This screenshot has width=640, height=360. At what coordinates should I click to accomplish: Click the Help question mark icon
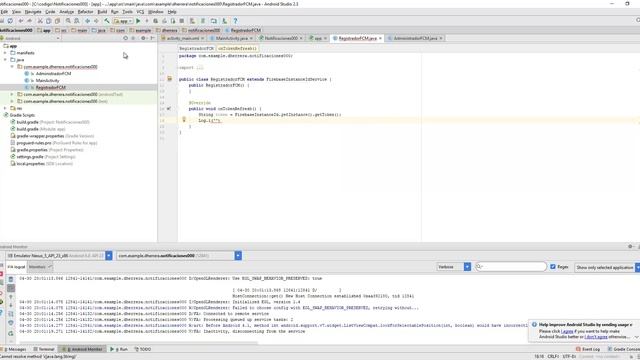tap(235, 21)
